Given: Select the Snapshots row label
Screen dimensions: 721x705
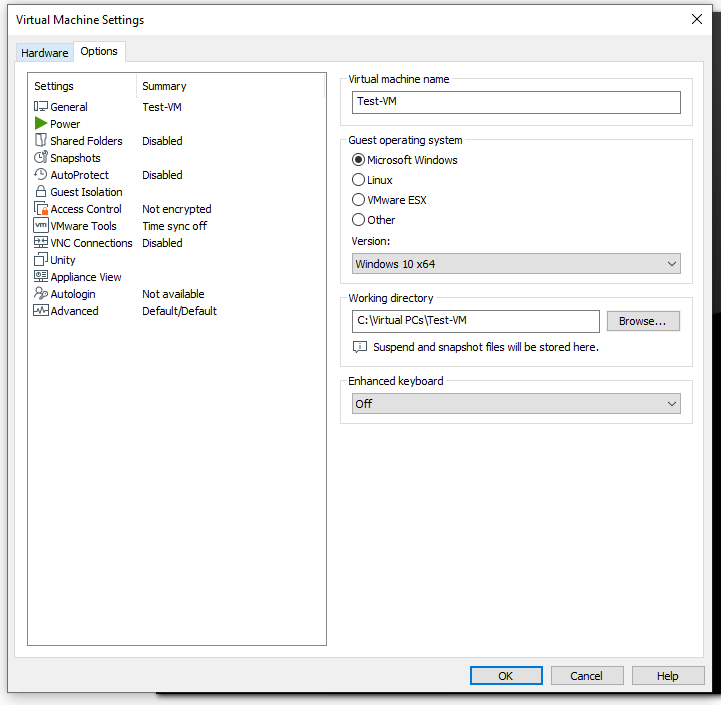Looking at the screenshot, I should click(75, 158).
